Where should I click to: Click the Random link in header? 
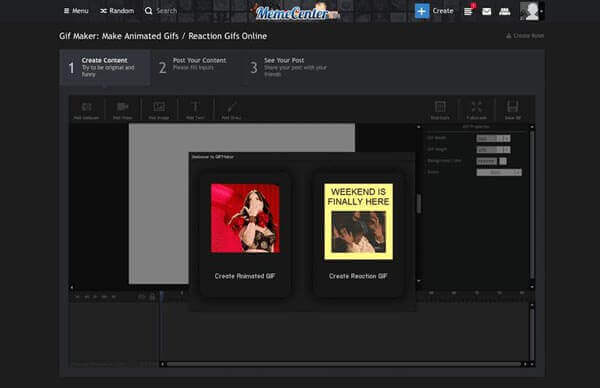tap(117, 11)
